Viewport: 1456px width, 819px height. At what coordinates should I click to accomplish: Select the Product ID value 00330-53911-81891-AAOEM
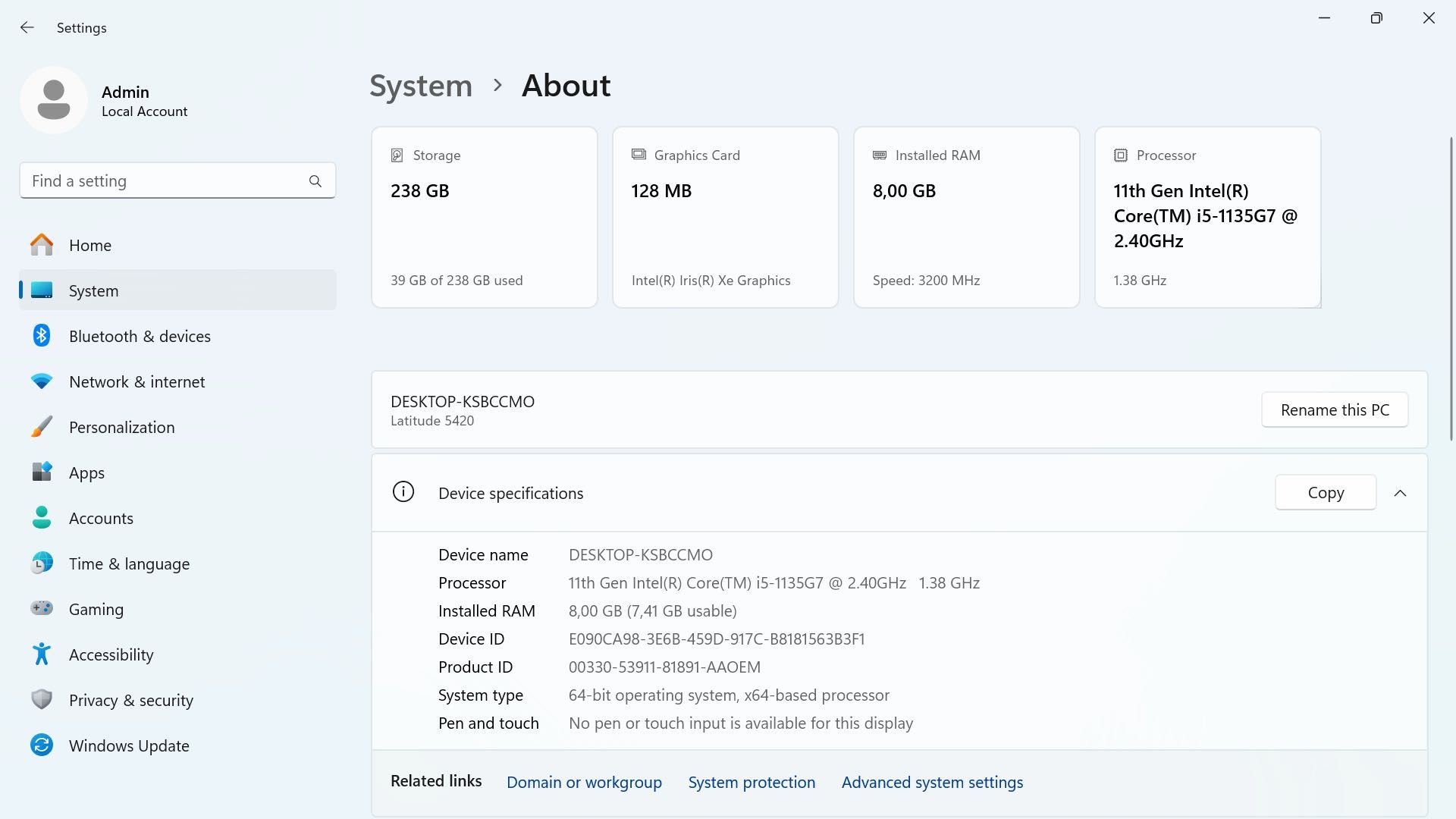point(664,667)
